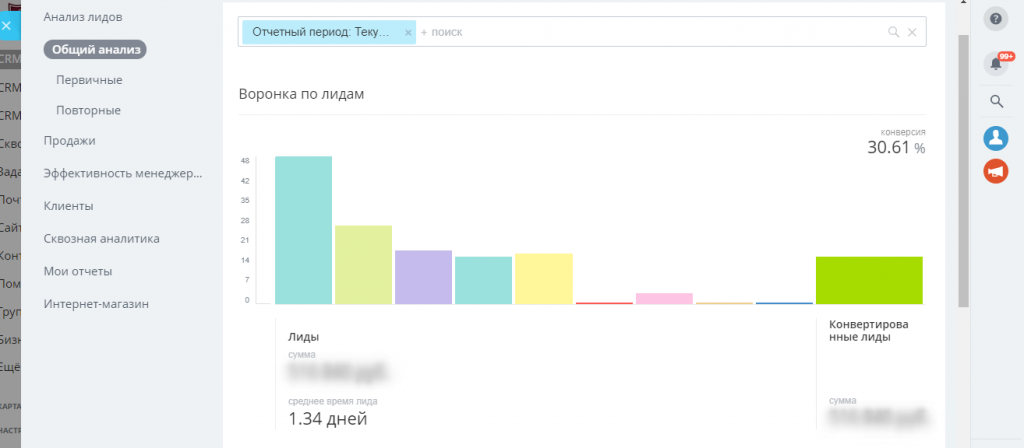Click the magnifier icon in the right sidebar
The image size is (1024, 448).
coord(996,101)
